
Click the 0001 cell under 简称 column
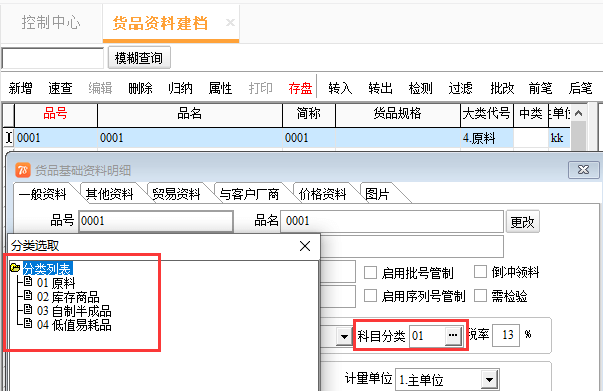pos(309,138)
